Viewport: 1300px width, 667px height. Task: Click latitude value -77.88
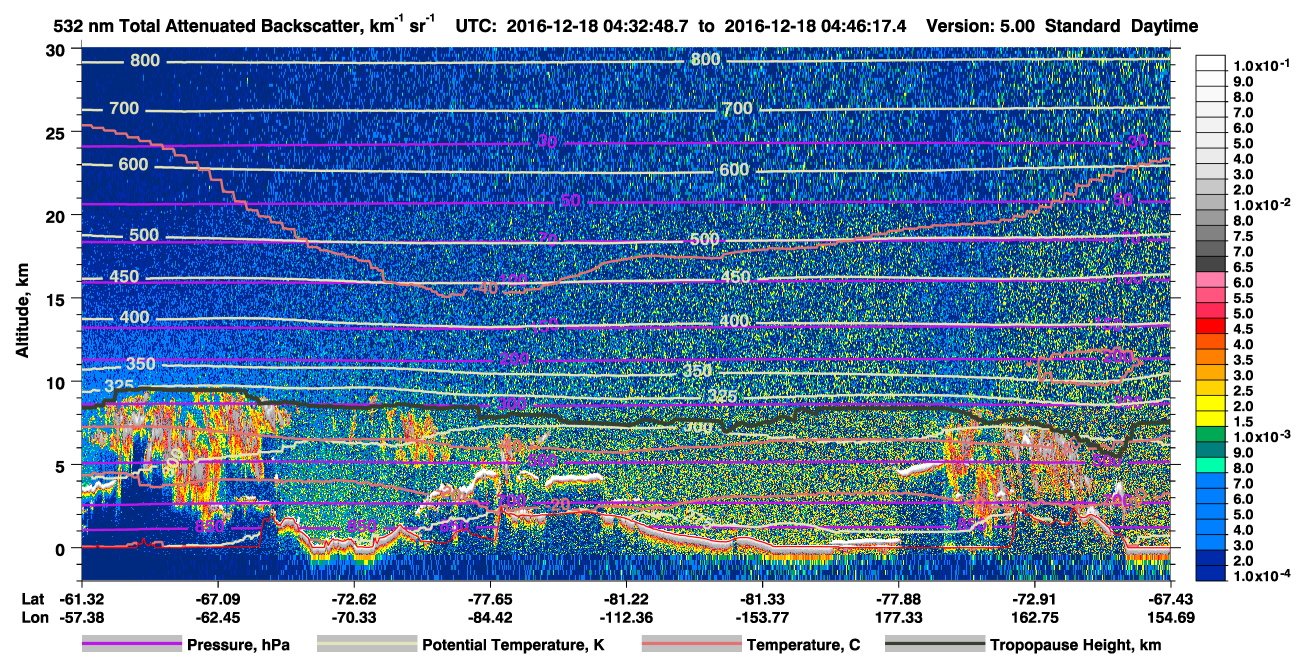click(898, 599)
